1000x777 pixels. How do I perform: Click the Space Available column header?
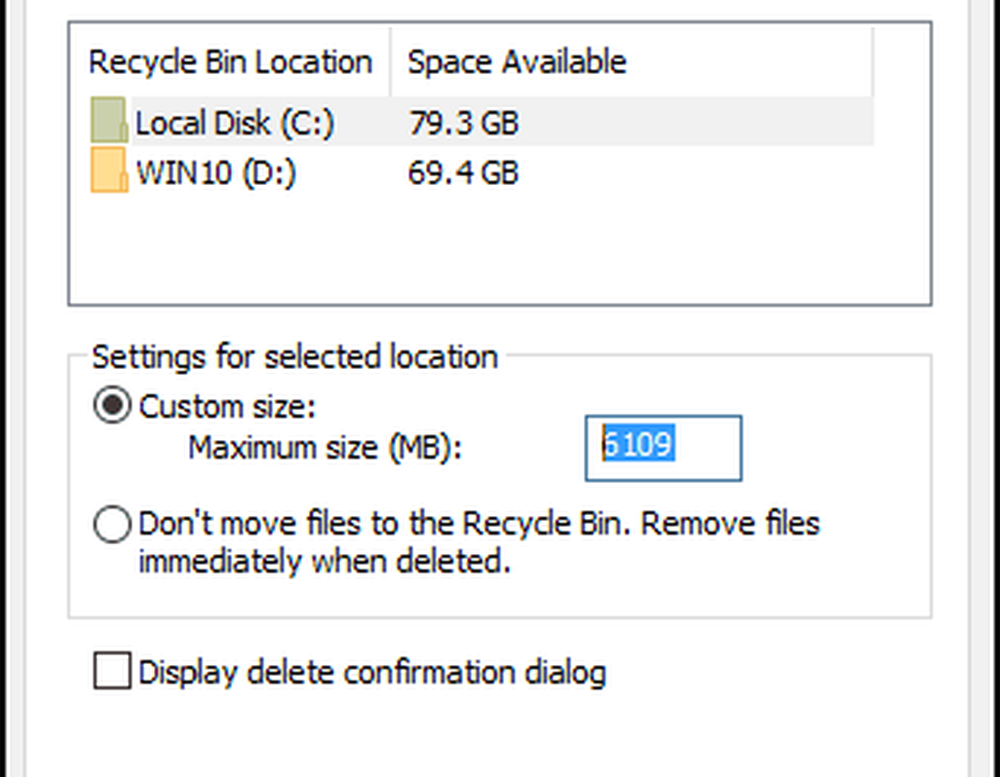(517, 62)
